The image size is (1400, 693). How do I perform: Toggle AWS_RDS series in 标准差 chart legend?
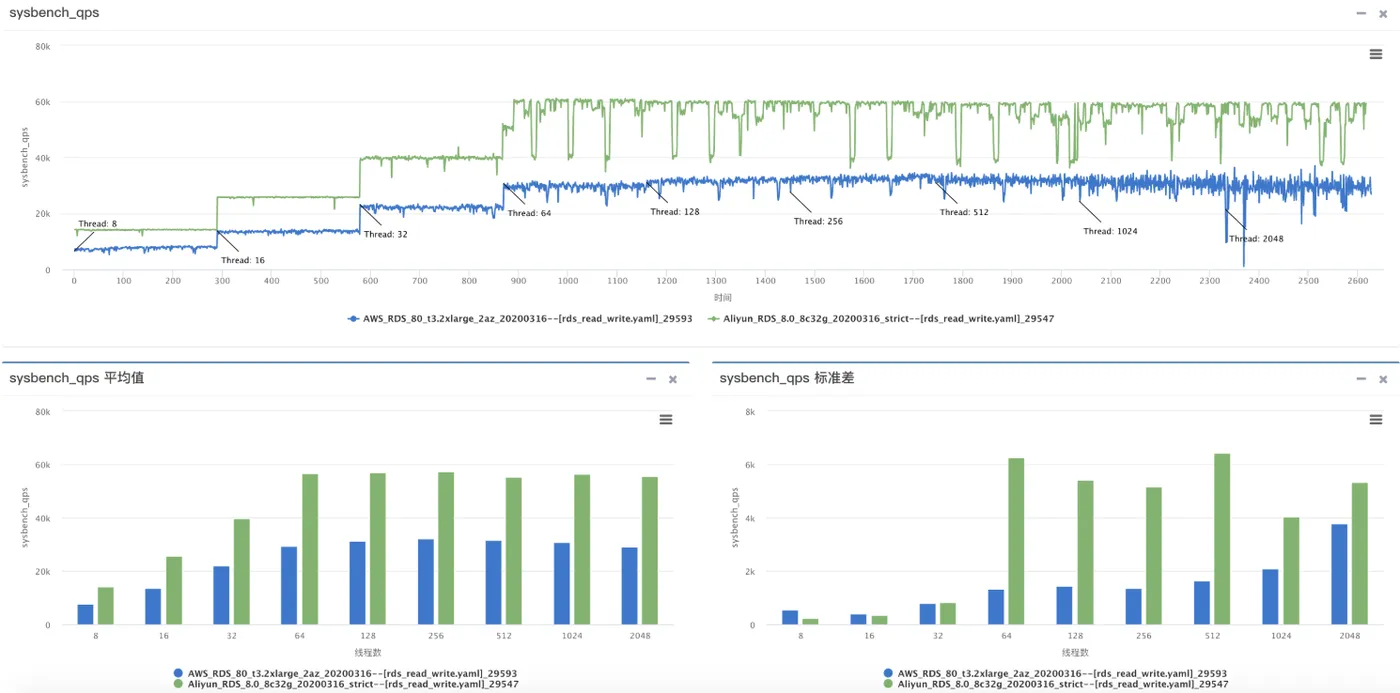(1055, 673)
